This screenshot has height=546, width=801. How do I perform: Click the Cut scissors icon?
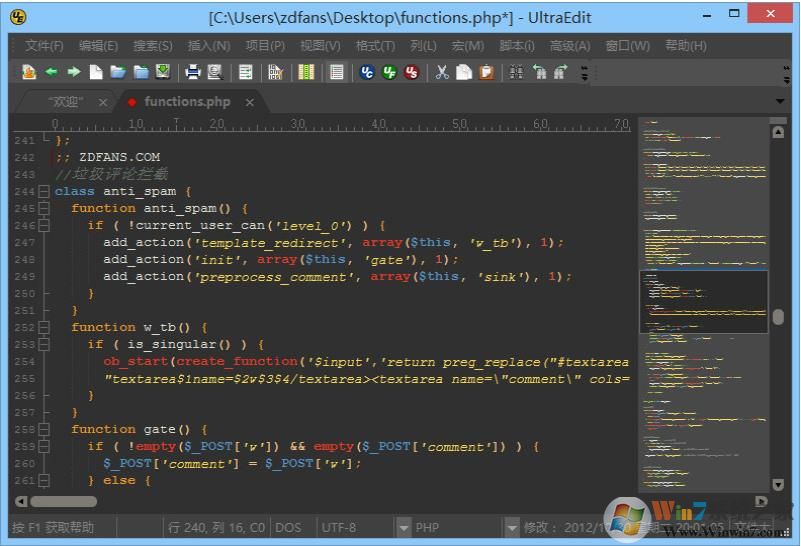click(441, 72)
